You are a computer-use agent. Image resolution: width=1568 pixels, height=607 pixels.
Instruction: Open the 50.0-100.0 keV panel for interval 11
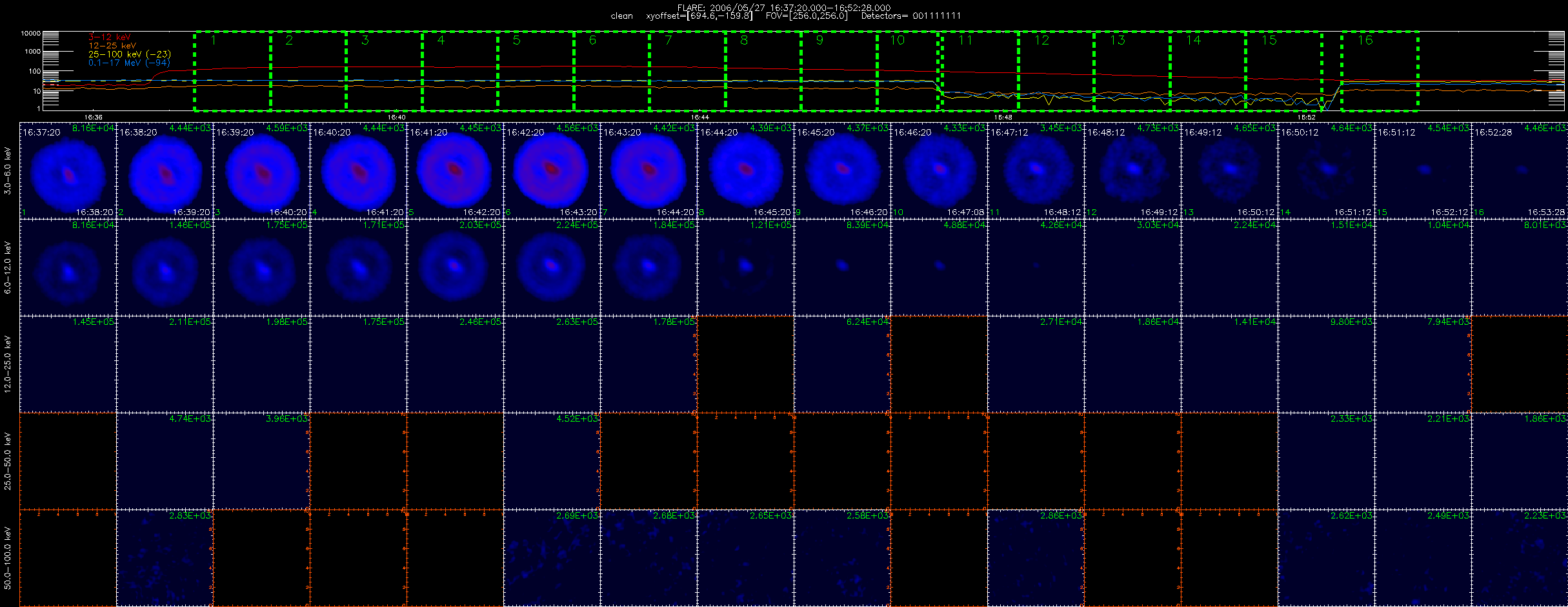[1036, 558]
